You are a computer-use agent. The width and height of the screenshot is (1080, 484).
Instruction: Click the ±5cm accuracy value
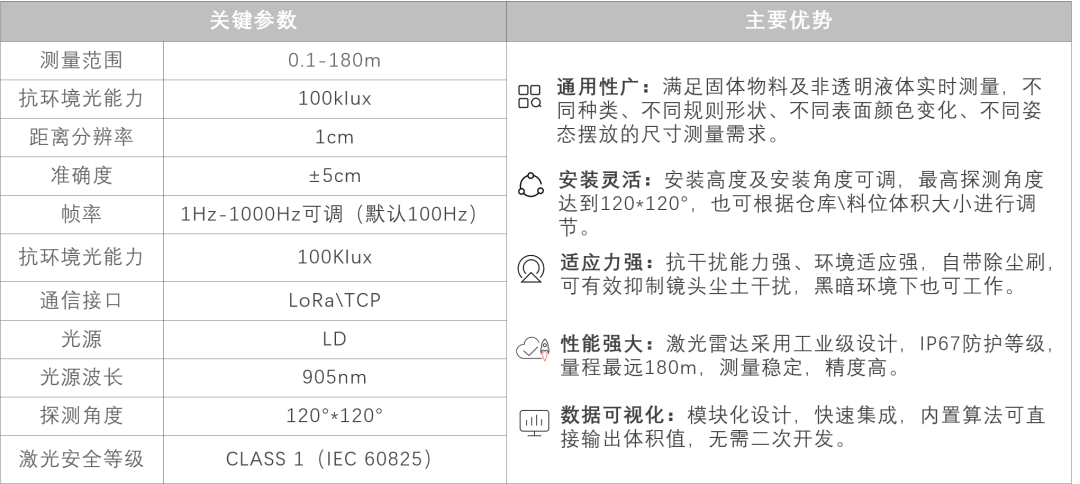pyautogui.click(x=335, y=176)
